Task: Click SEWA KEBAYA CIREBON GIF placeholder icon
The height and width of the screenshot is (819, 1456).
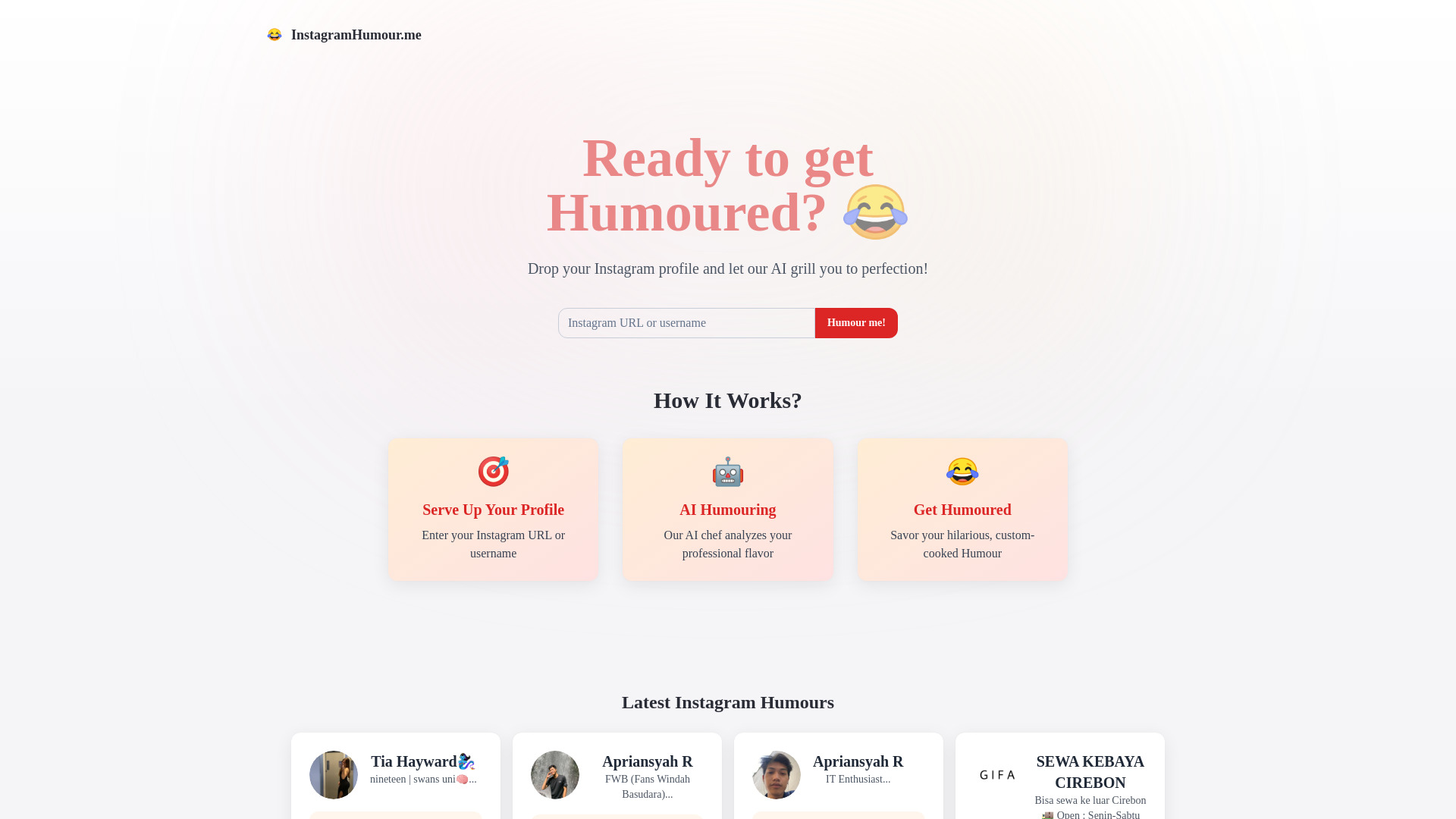Action: (998, 775)
